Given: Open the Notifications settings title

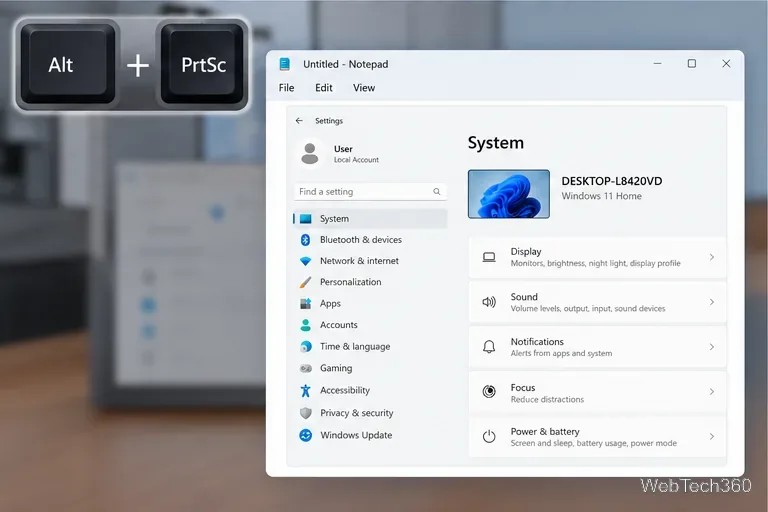Looking at the screenshot, I should 537,341.
